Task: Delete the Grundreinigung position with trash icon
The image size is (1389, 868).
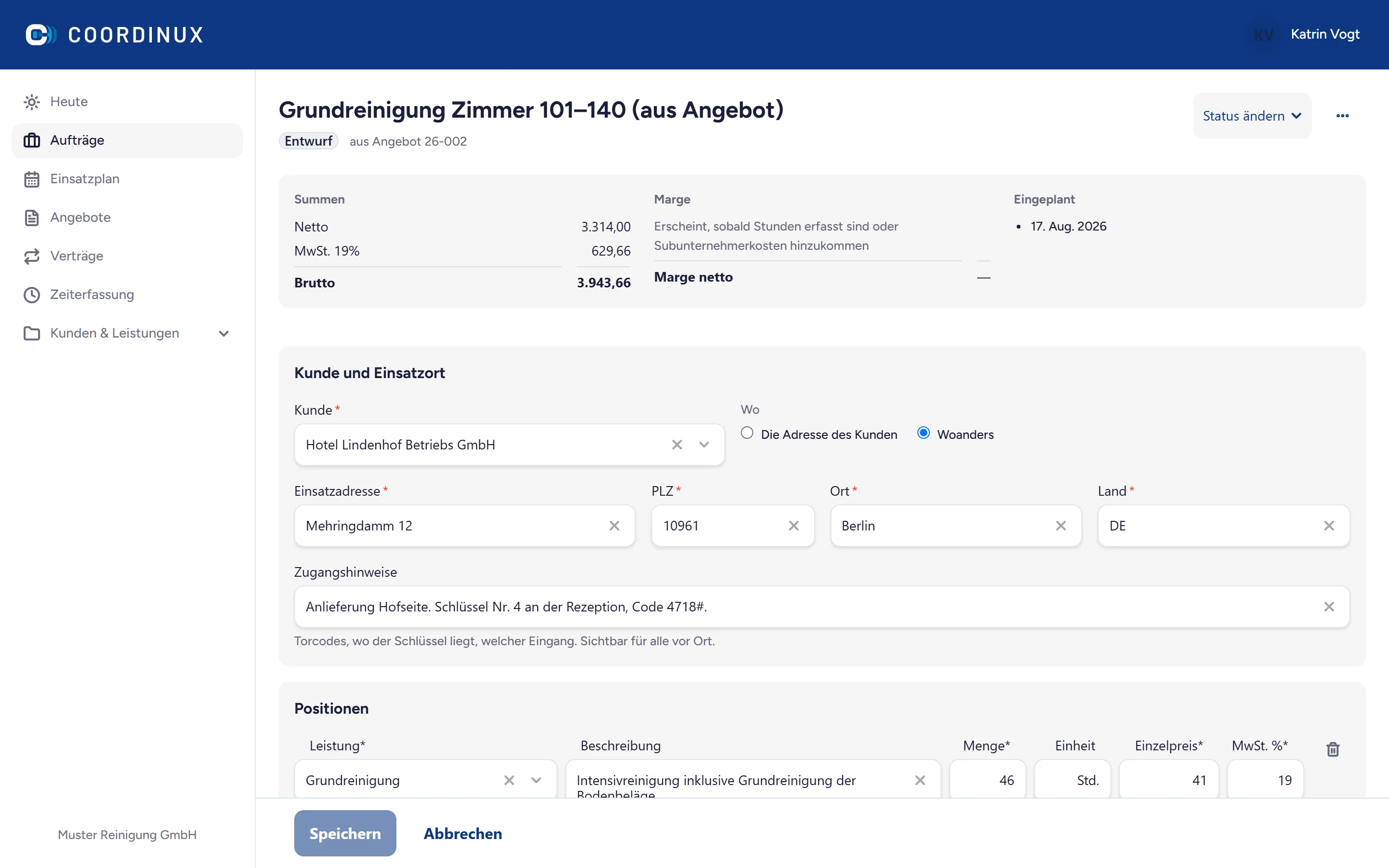Action: pyautogui.click(x=1333, y=749)
